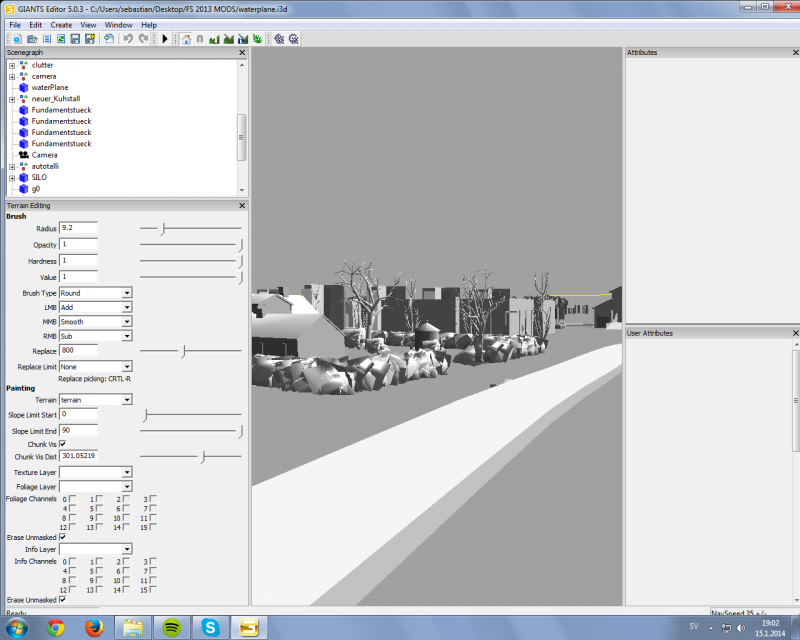Select the g0 node in scenegraph

click(x=36, y=188)
